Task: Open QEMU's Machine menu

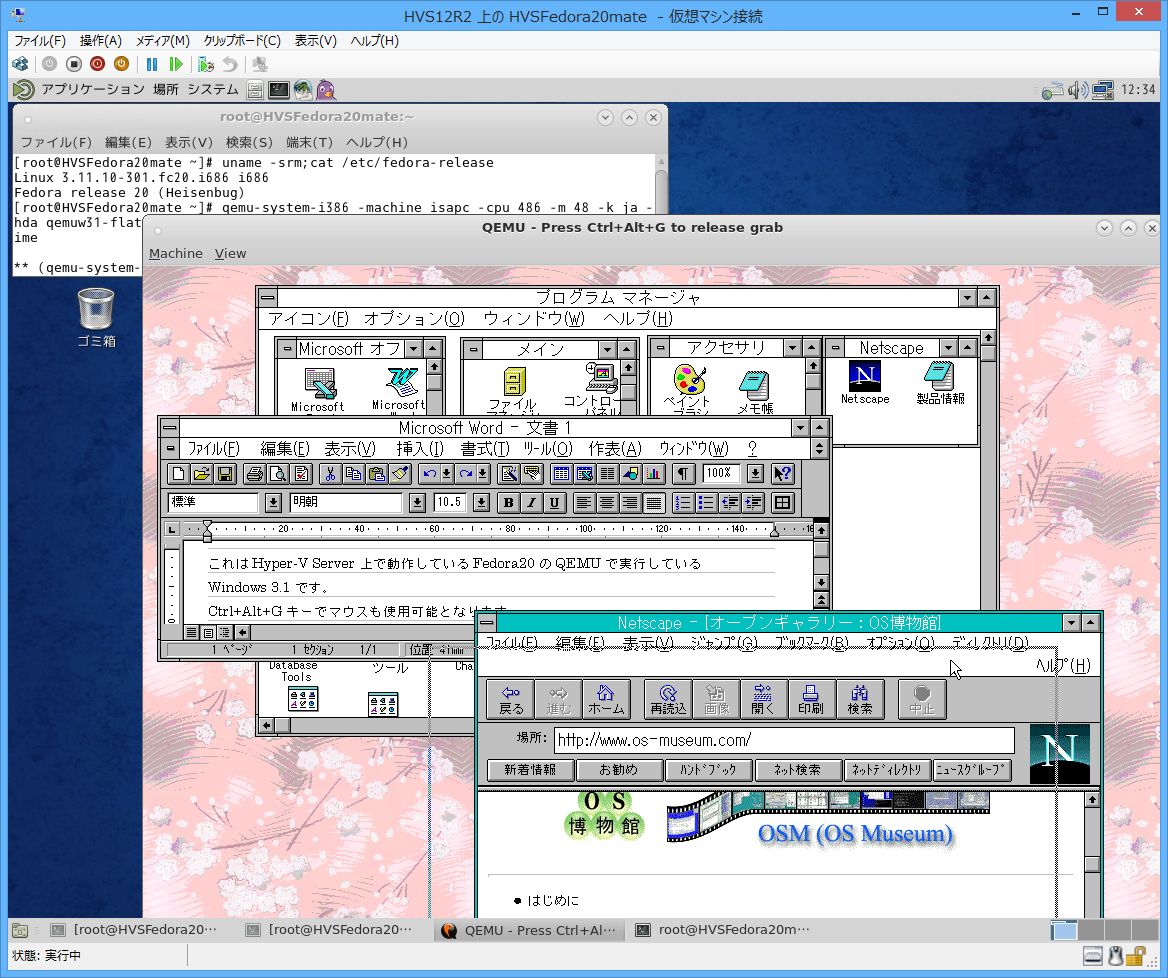Action: pos(176,253)
